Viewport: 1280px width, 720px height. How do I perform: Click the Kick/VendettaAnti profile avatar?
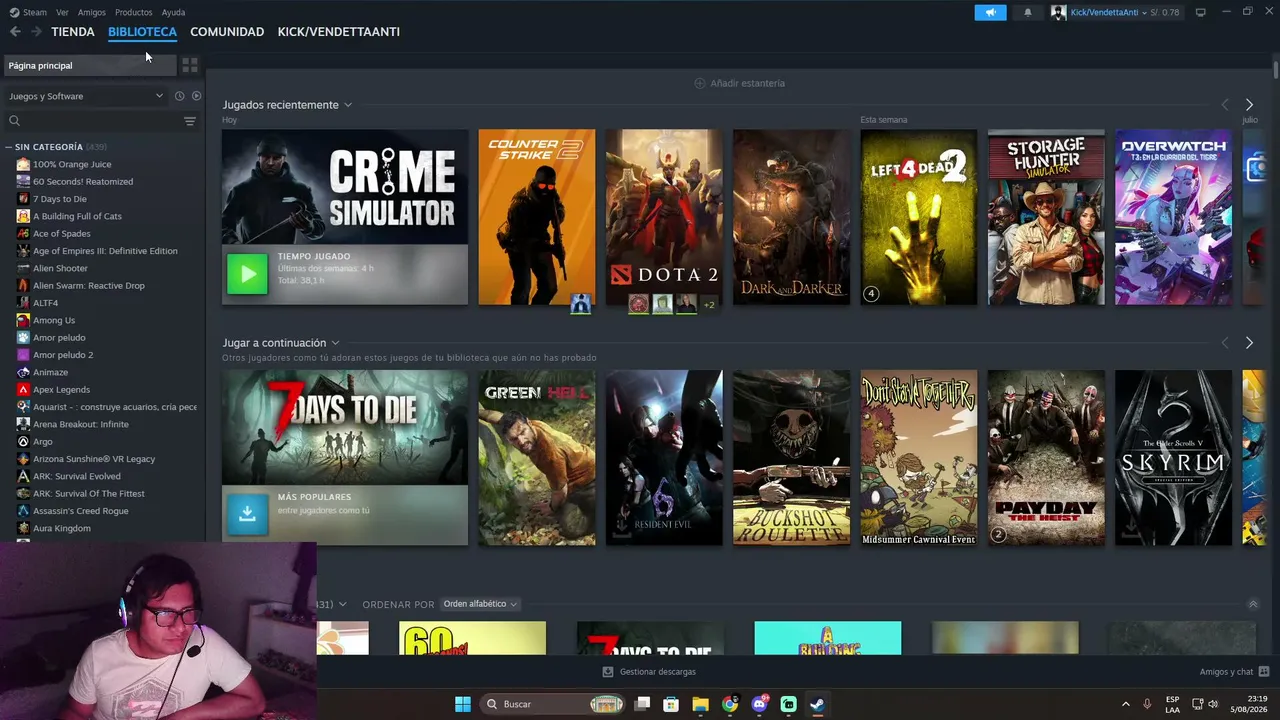(x=1058, y=12)
